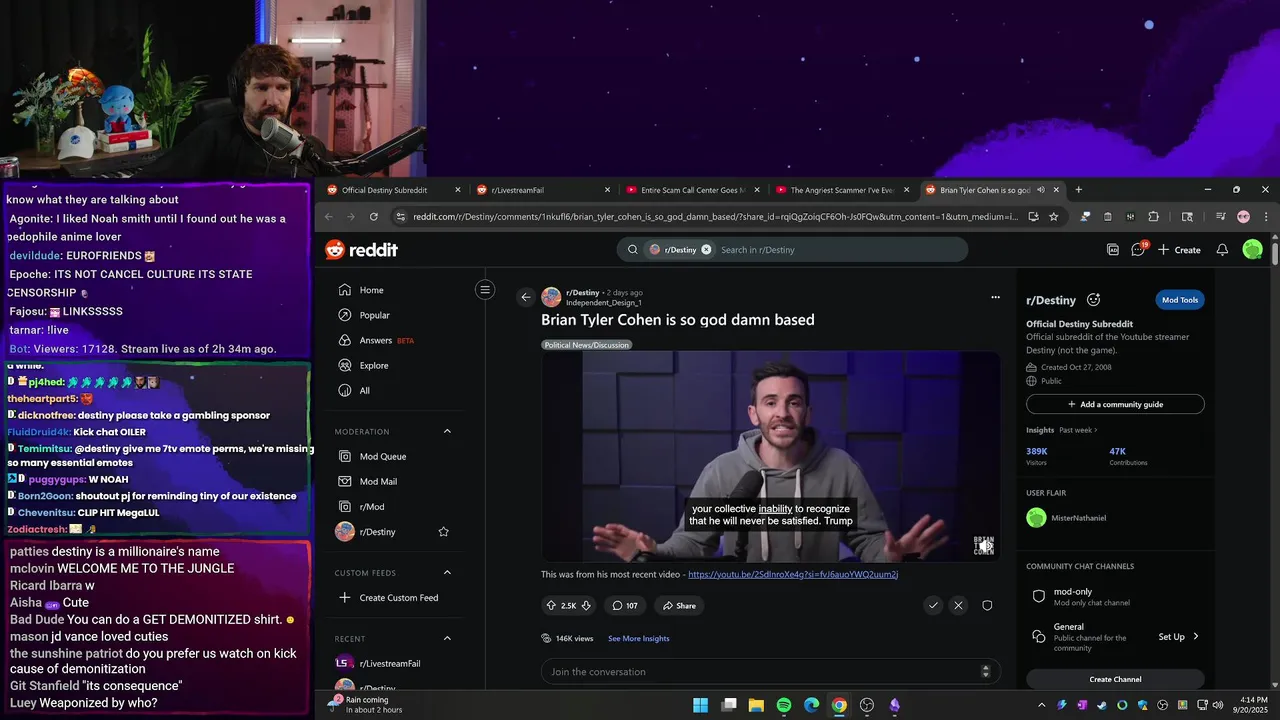Open Reddit notifications bell
Screen dimensions: 1280x720
click(1222, 250)
